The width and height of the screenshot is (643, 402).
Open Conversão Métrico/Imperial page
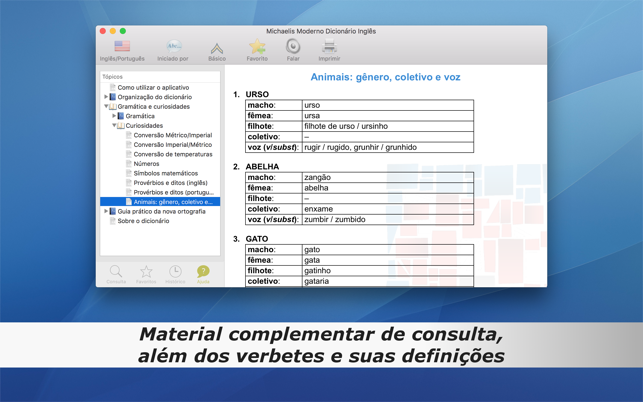click(173, 135)
